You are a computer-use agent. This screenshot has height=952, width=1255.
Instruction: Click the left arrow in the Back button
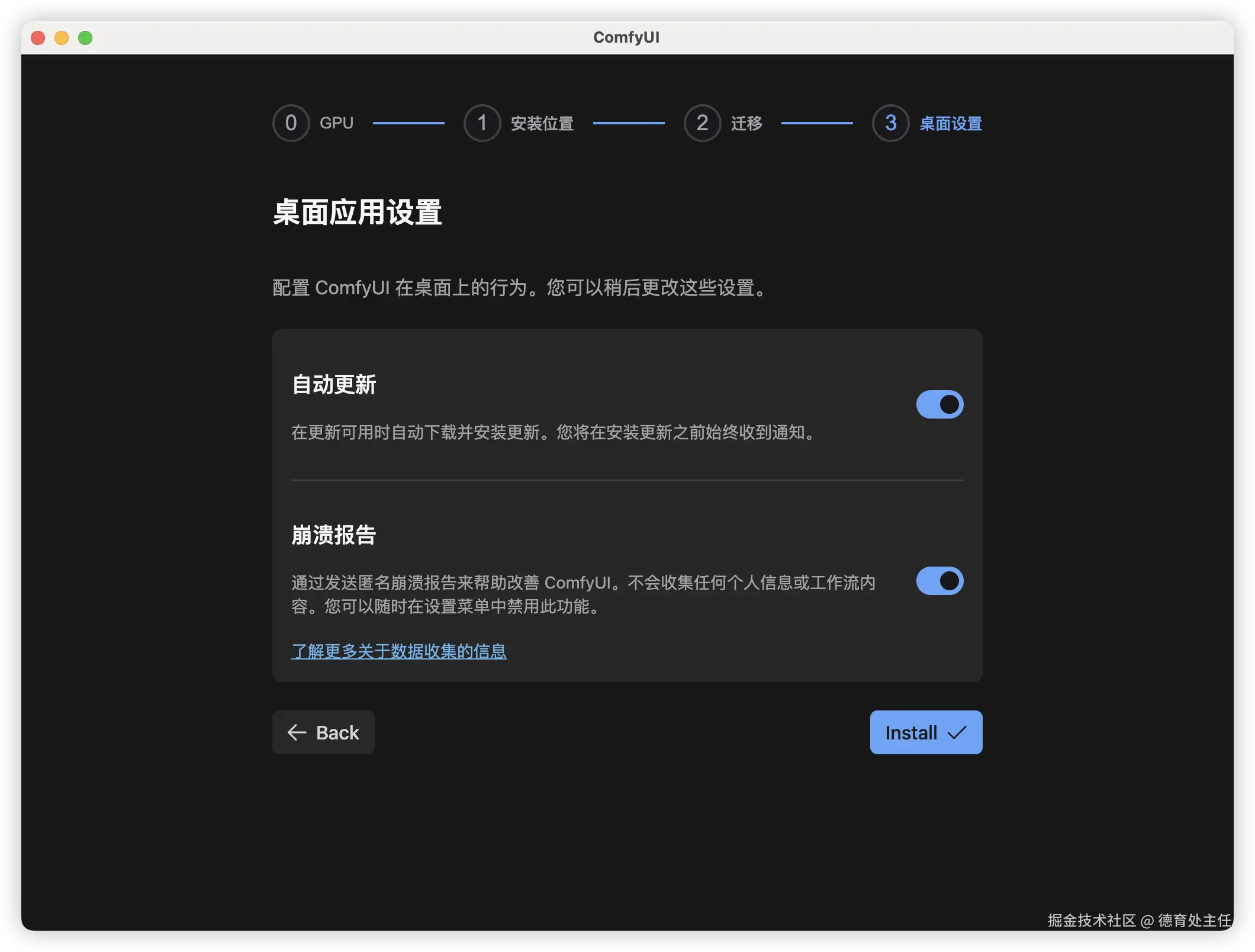297,732
